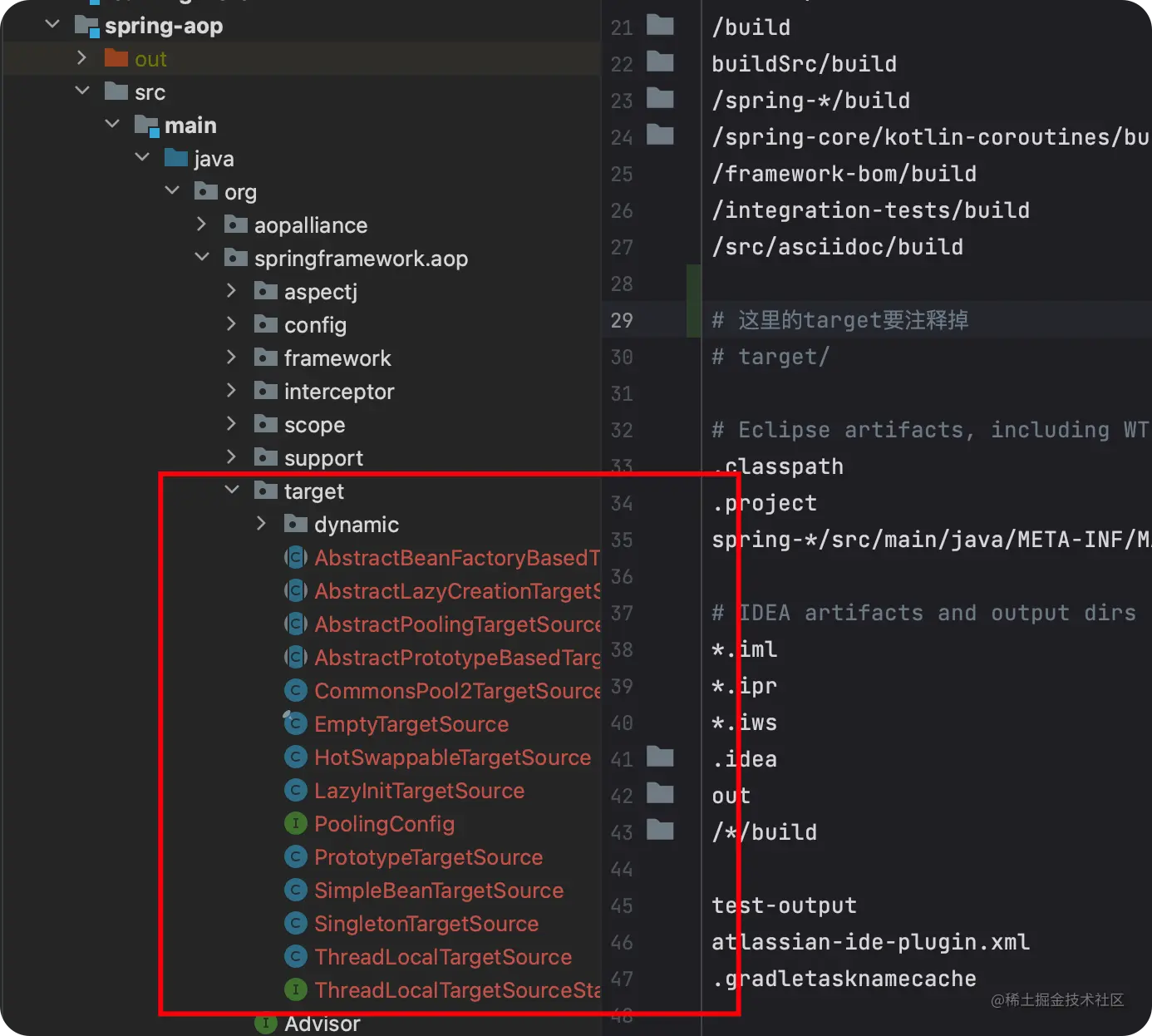Image resolution: width=1152 pixels, height=1036 pixels.
Task: Expand the out folder chevron
Action: (81, 58)
